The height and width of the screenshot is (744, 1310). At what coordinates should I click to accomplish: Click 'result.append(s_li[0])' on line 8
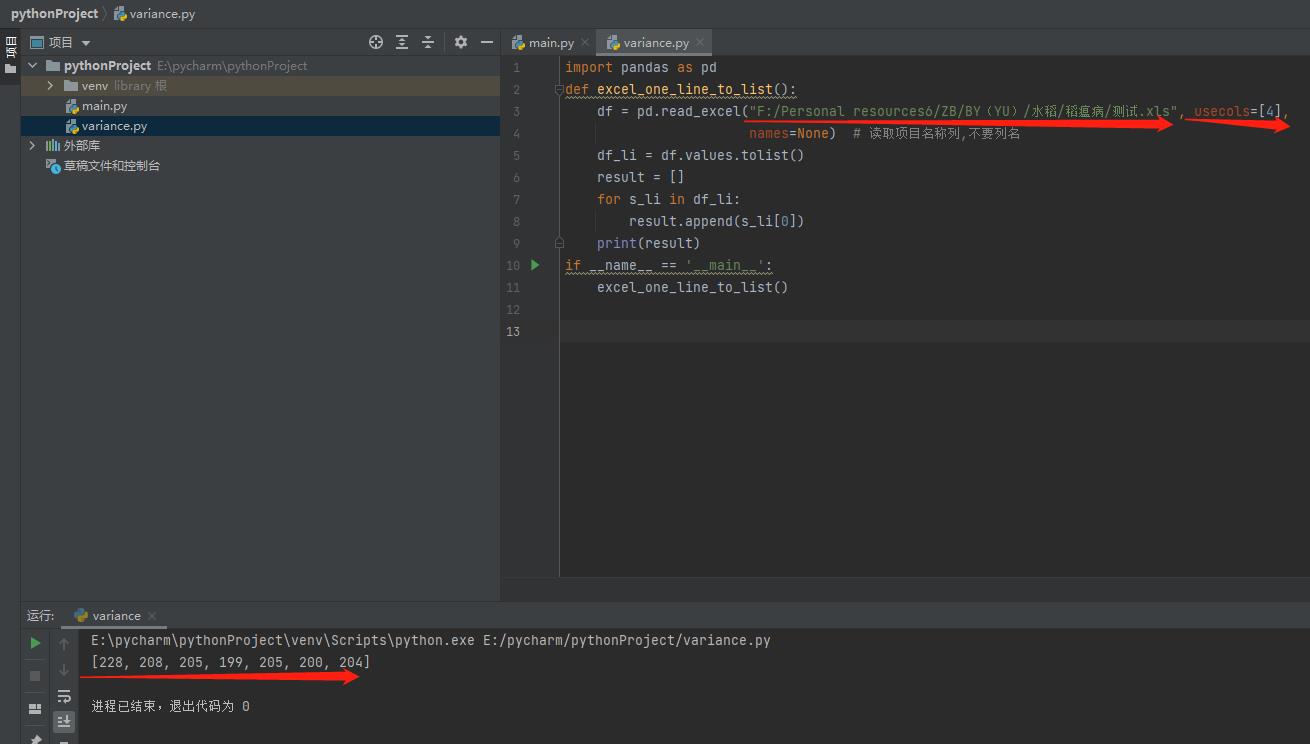[717, 221]
